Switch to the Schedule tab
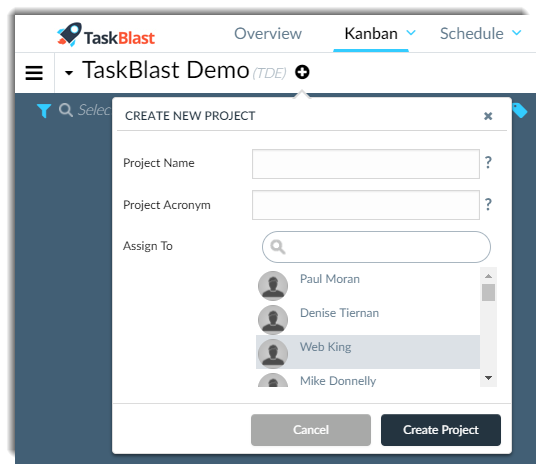This screenshot has width=536, height=464. pyautogui.click(x=471, y=34)
